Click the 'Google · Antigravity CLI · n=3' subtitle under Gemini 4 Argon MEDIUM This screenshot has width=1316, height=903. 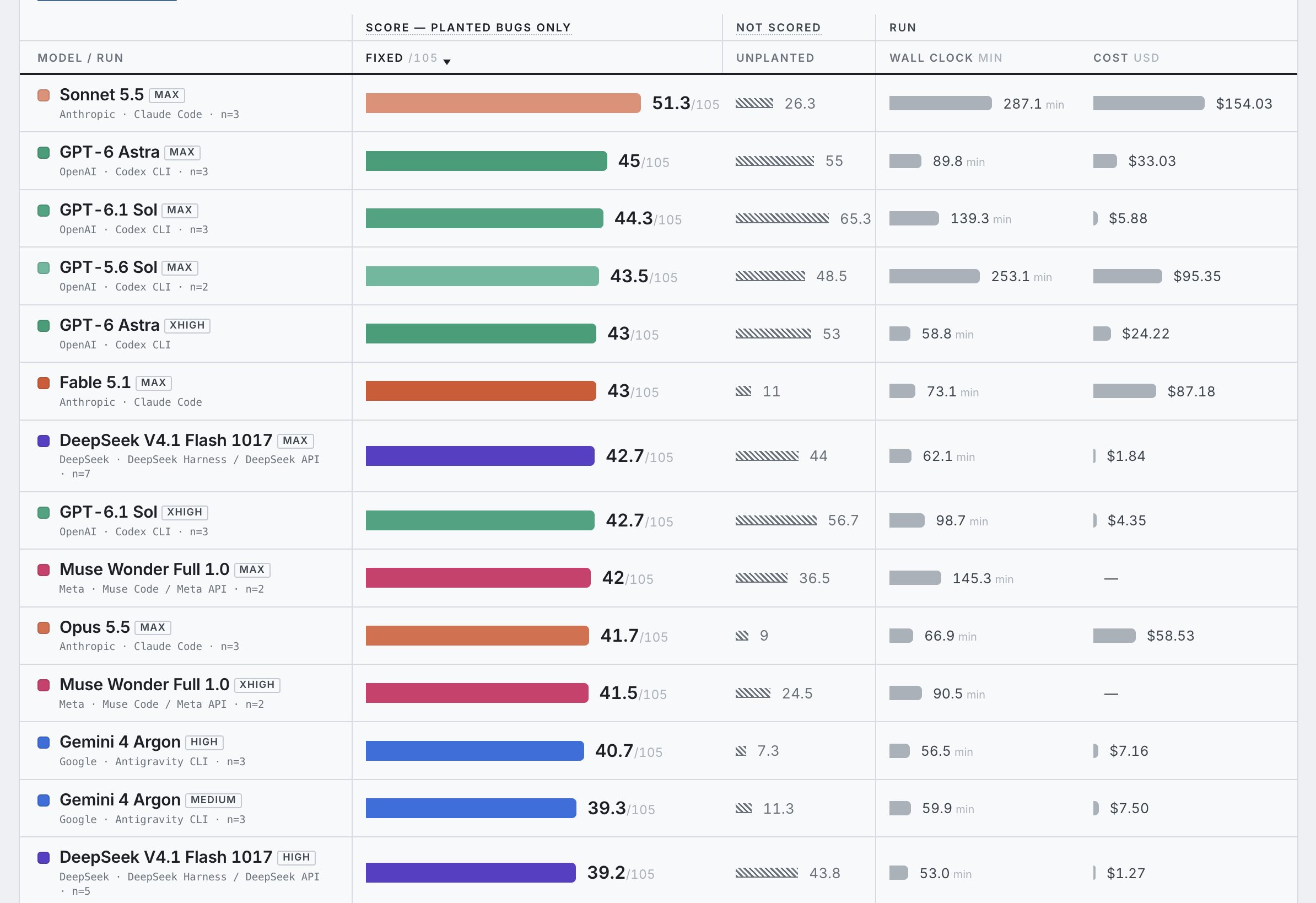[x=152, y=820]
